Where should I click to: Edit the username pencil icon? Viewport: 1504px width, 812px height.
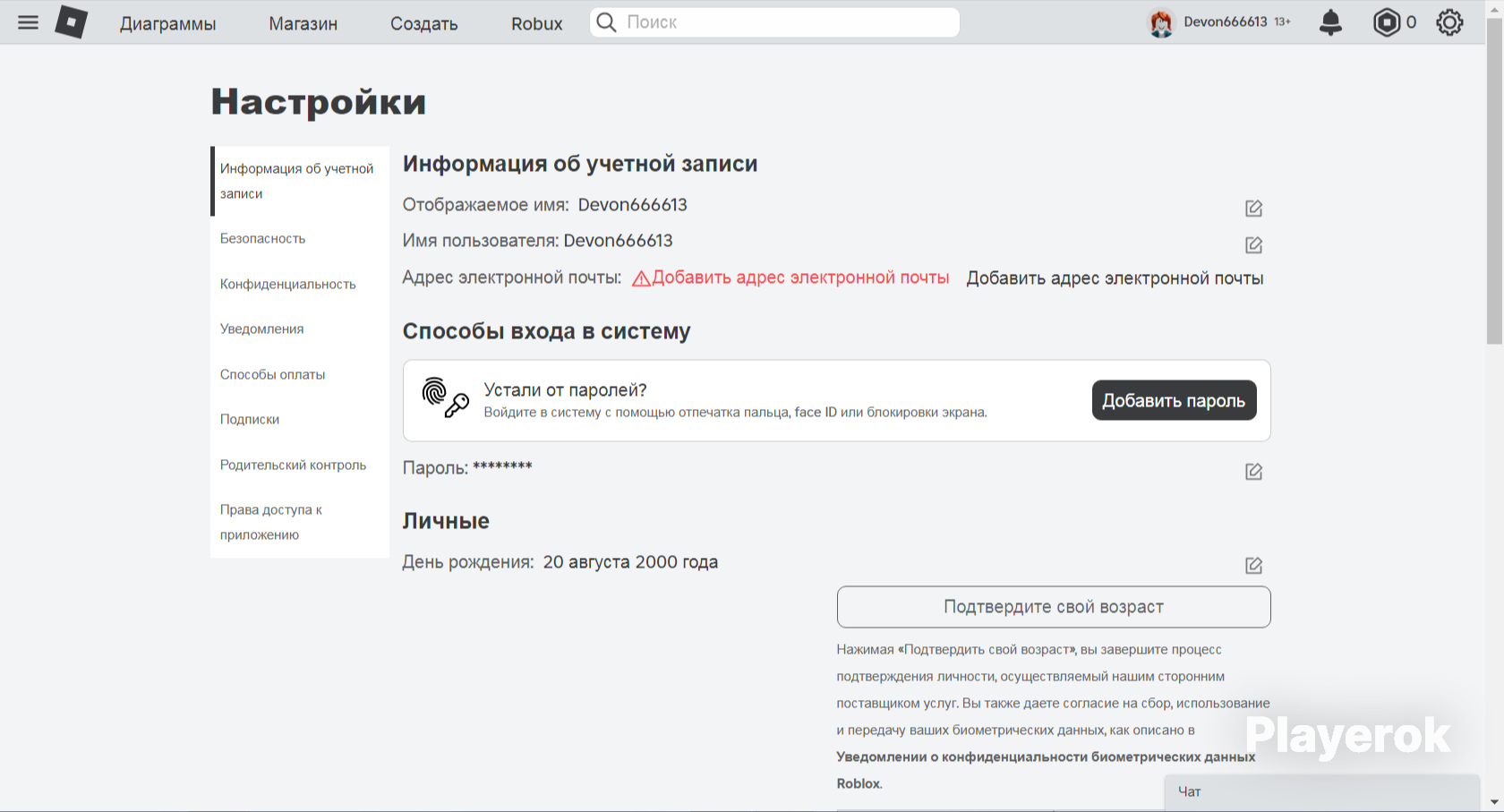[1253, 245]
